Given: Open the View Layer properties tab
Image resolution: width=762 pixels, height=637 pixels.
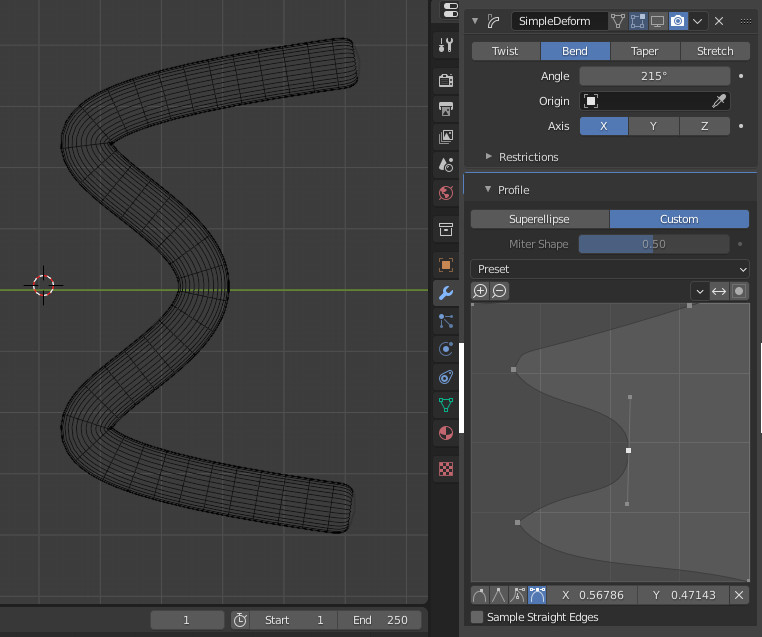Looking at the screenshot, I should (x=446, y=137).
